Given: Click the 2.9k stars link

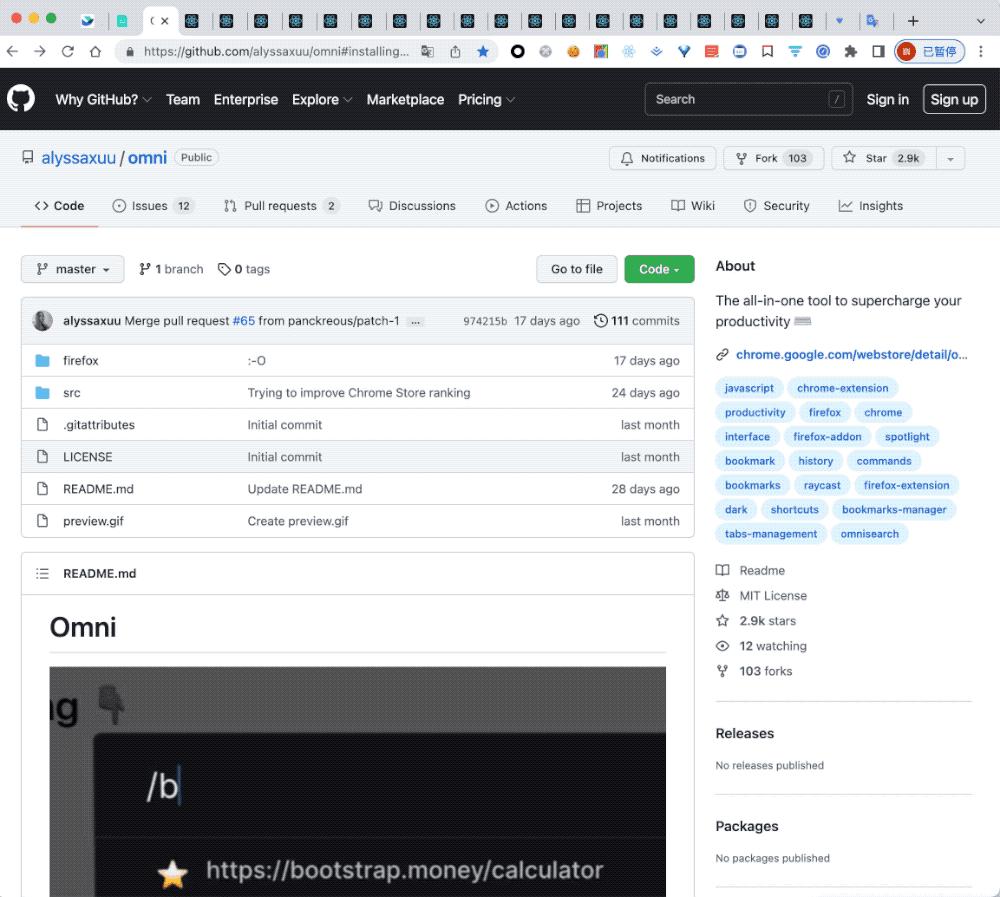Looking at the screenshot, I should 767,621.
